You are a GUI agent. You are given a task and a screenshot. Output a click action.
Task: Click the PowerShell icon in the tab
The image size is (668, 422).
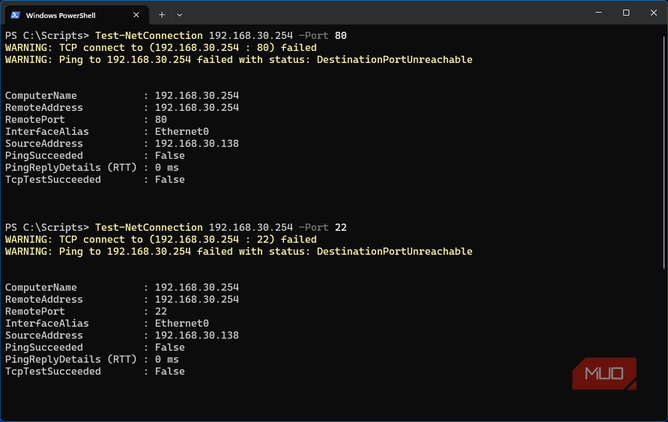point(15,15)
